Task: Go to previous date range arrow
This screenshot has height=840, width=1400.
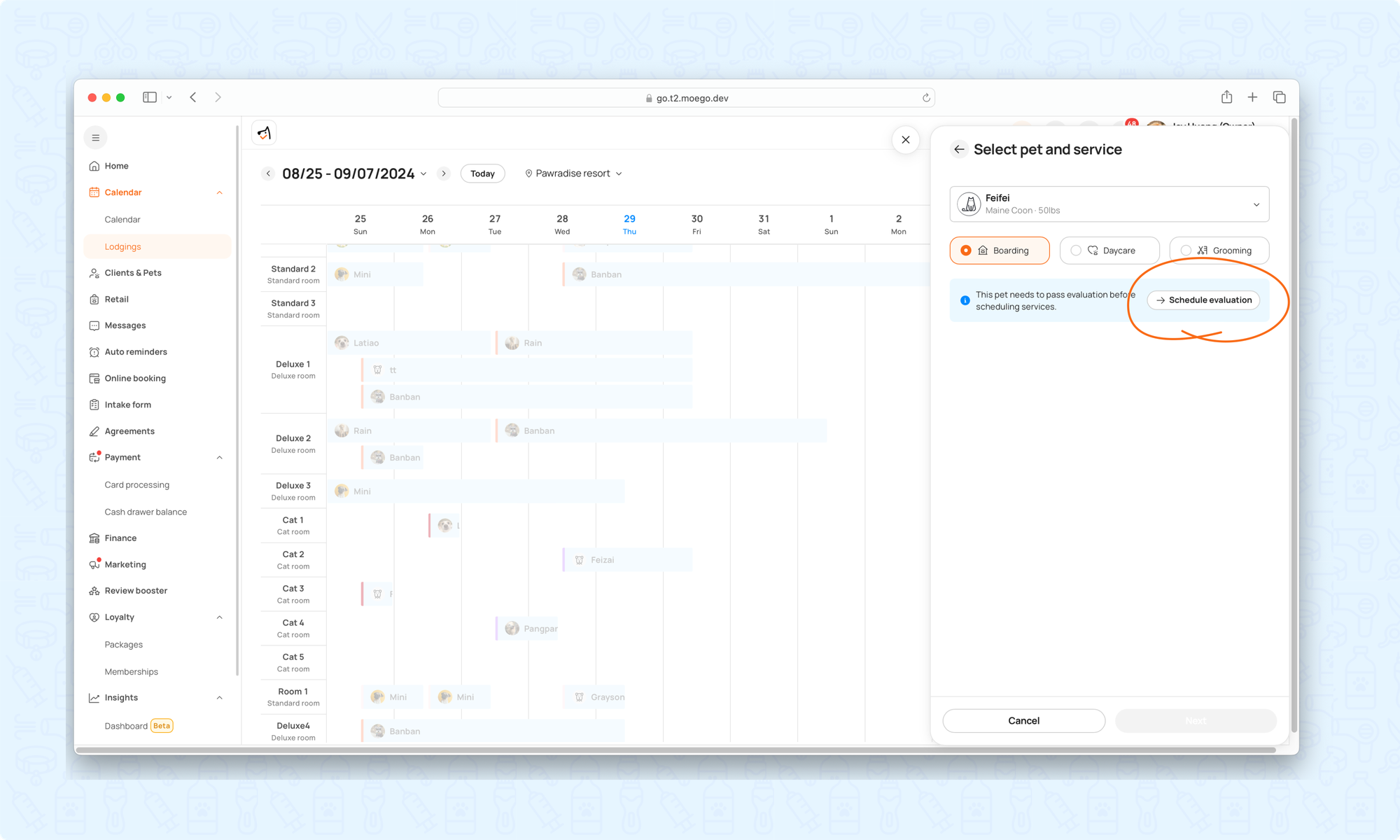Action: click(x=268, y=174)
